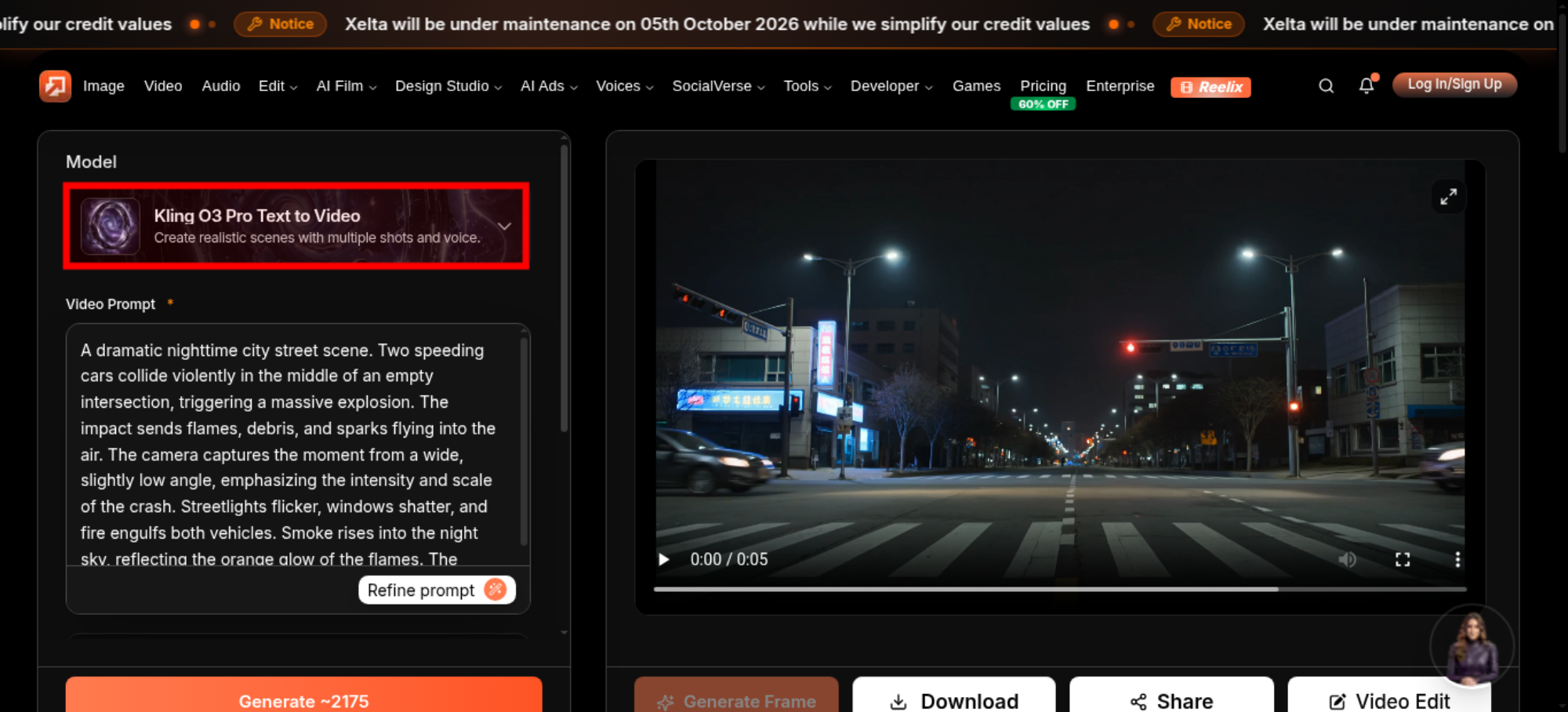Click the Generate ~2175 button
The width and height of the screenshot is (1568, 712).
[x=303, y=695]
